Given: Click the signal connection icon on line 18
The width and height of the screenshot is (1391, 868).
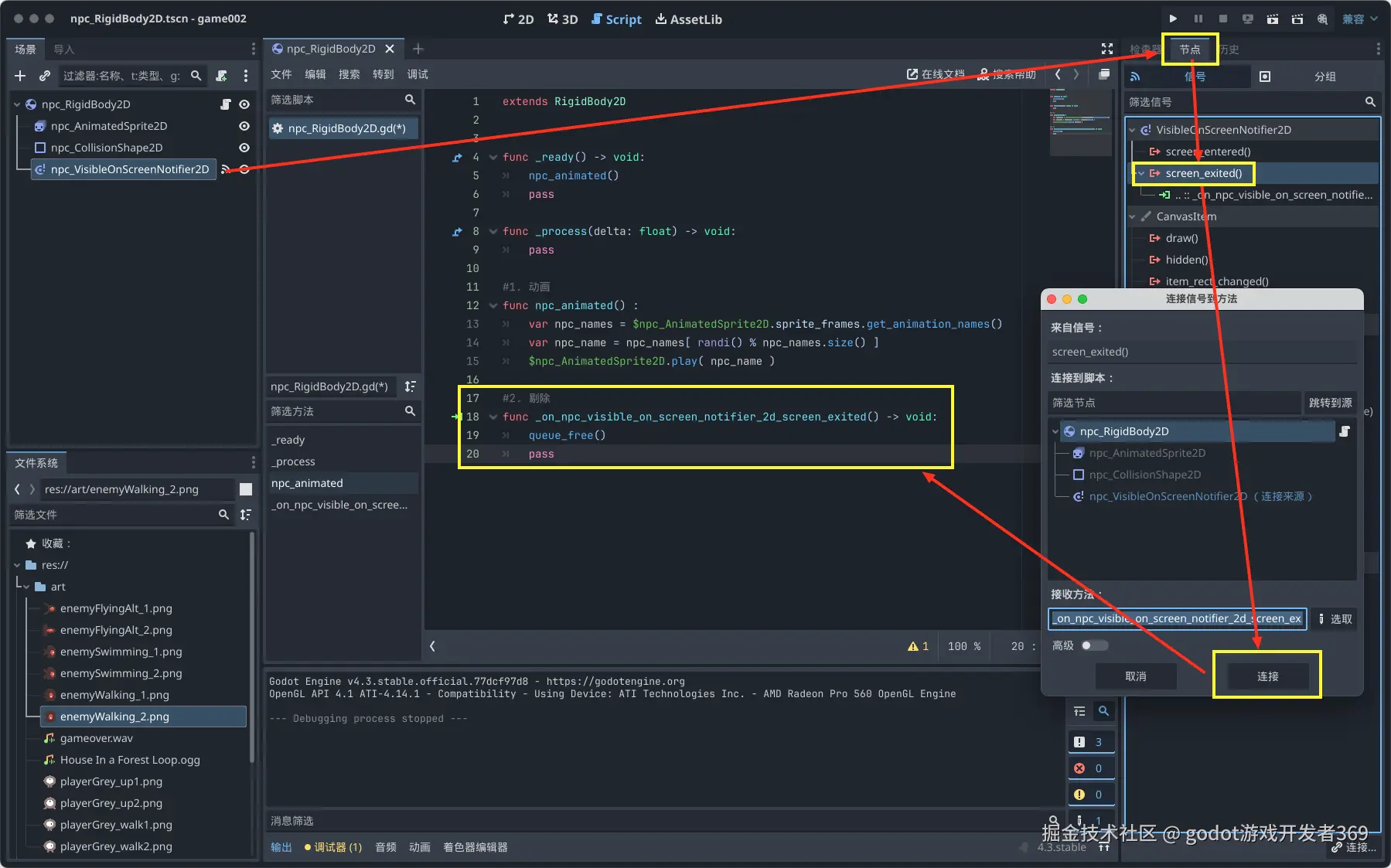Looking at the screenshot, I should click(x=456, y=417).
